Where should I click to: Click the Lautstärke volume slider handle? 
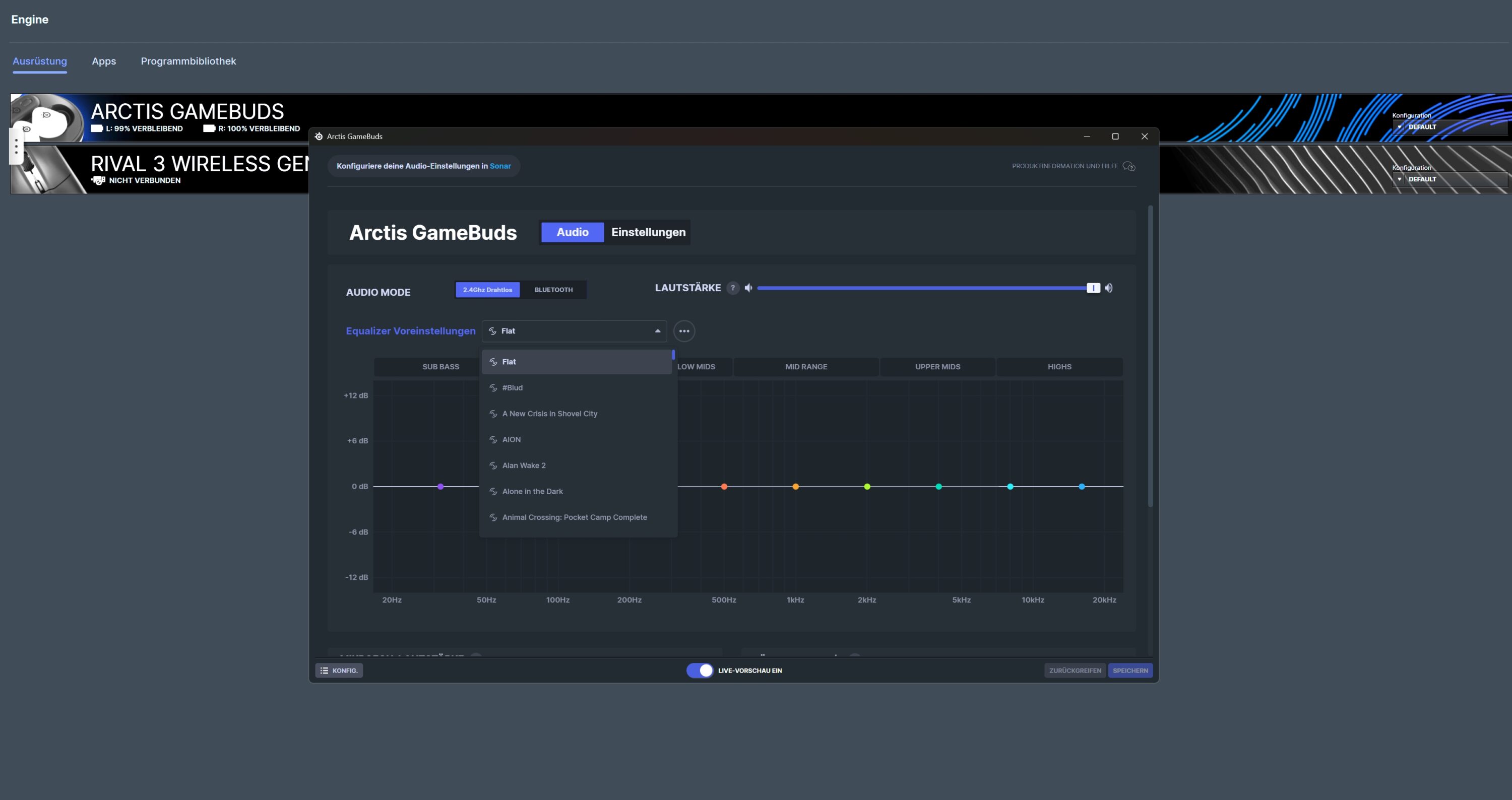[x=1093, y=288]
